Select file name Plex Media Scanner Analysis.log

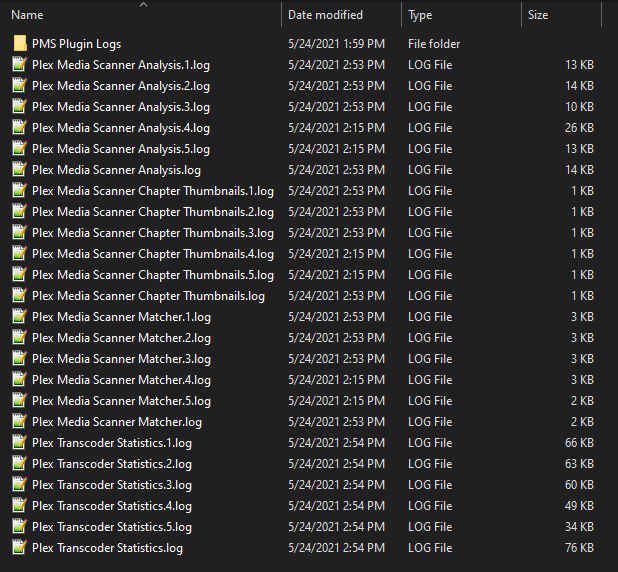pyautogui.click(x=116, y=170)
